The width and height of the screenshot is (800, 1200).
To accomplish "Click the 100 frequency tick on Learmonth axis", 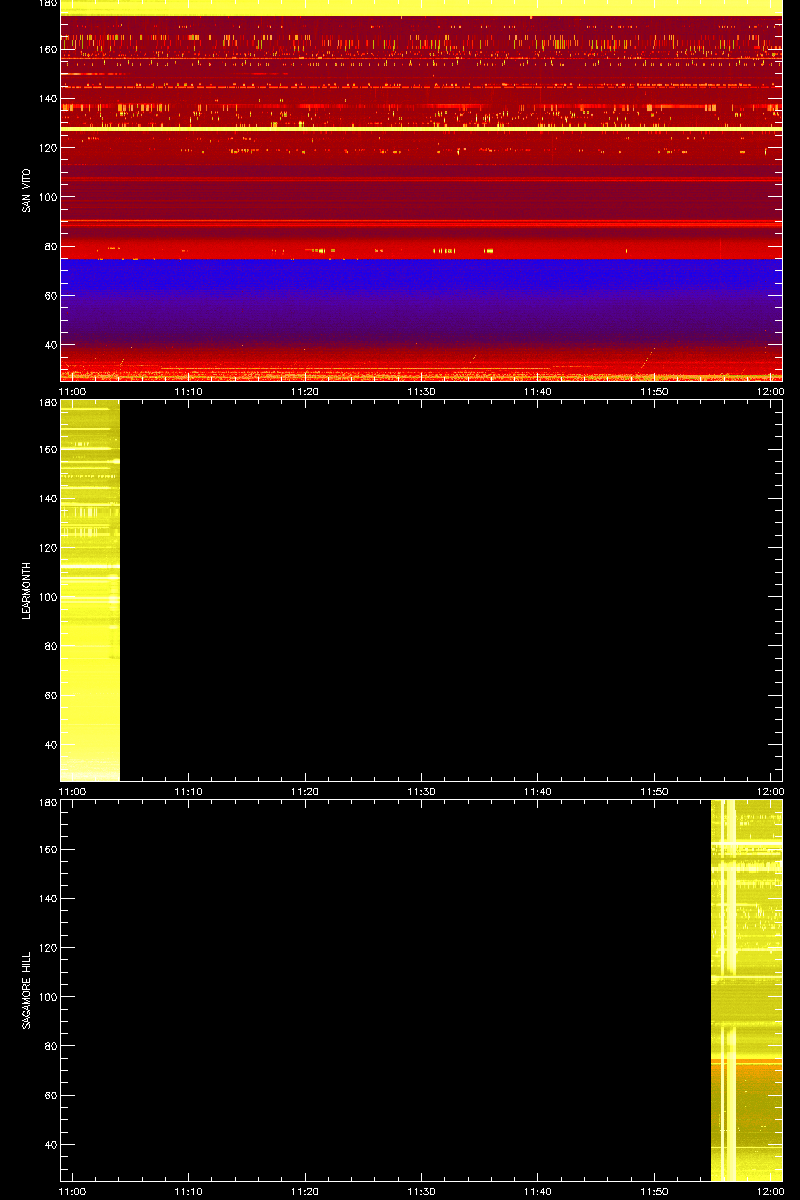I will pyautogui.click(x=47, y=597).
